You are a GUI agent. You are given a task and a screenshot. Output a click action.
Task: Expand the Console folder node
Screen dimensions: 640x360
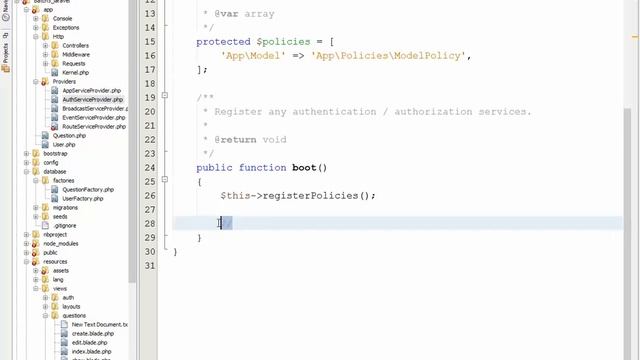(36, 18)
